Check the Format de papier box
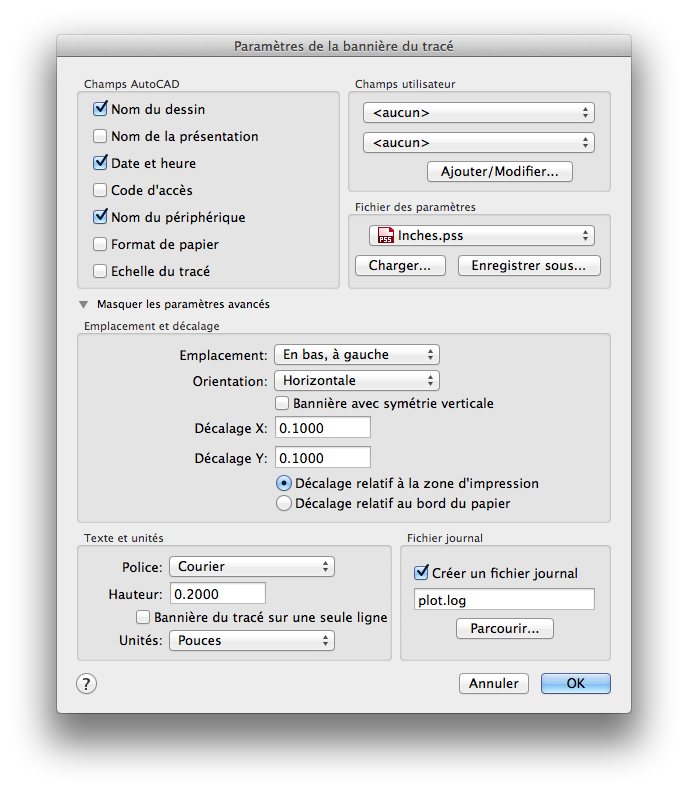Screen dimensions: 688x792 coord(100,244)
